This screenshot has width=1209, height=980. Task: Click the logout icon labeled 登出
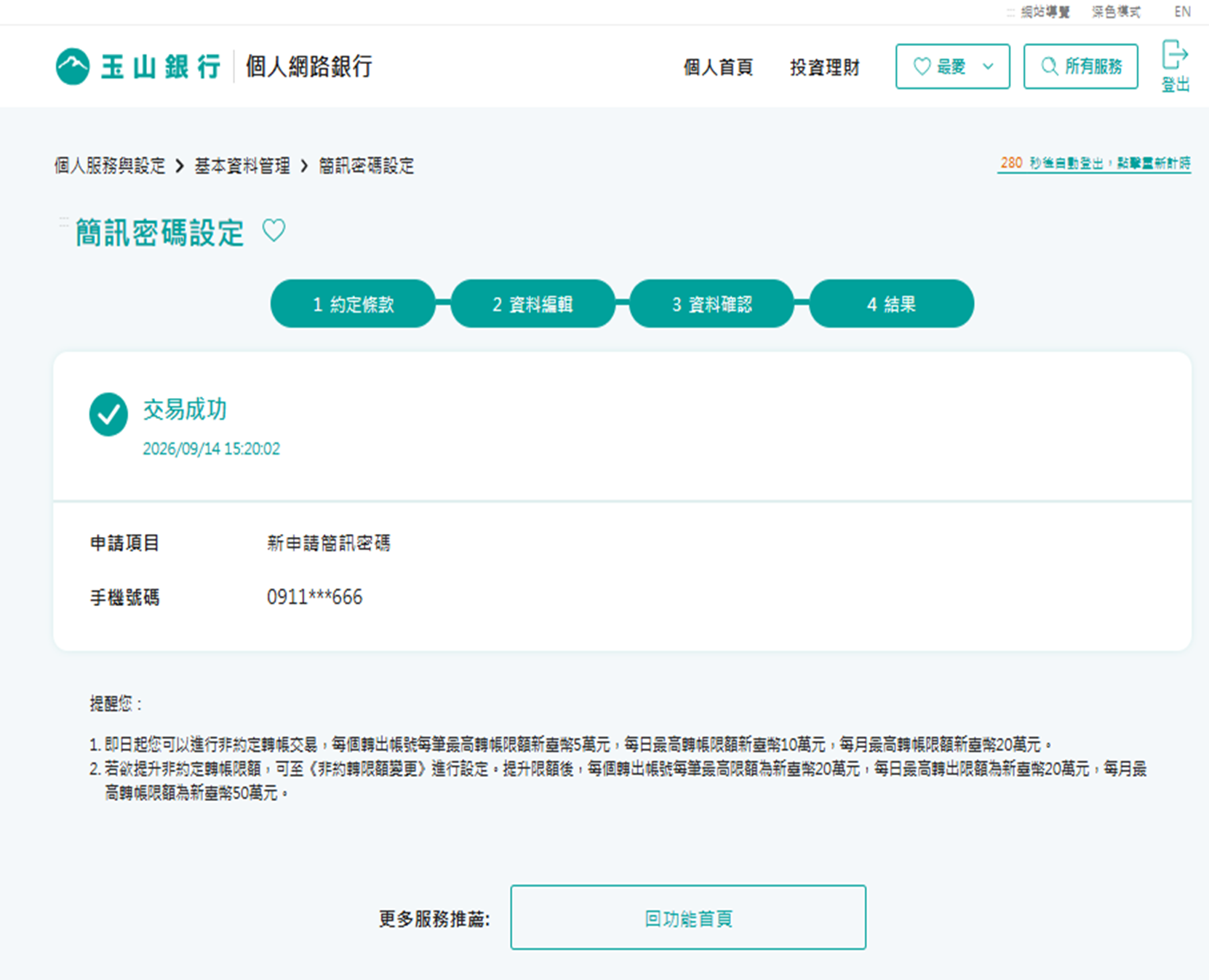[x=1175, y=66]
